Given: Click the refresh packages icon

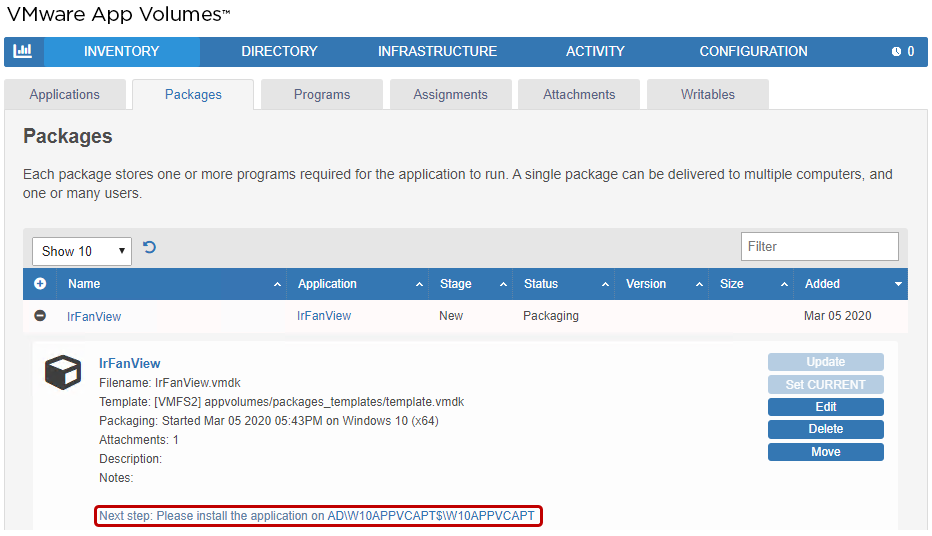Looking at the screenshot, I should [x=150, y=248].
